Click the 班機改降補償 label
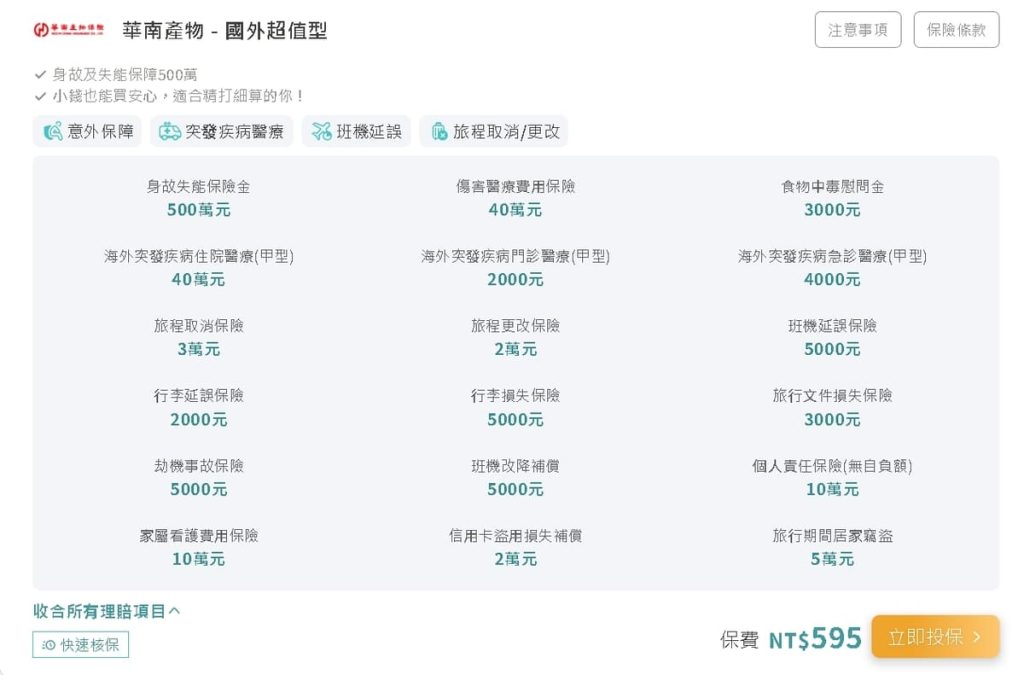This screenshot has width=1024, height=675. coord(515,466)
